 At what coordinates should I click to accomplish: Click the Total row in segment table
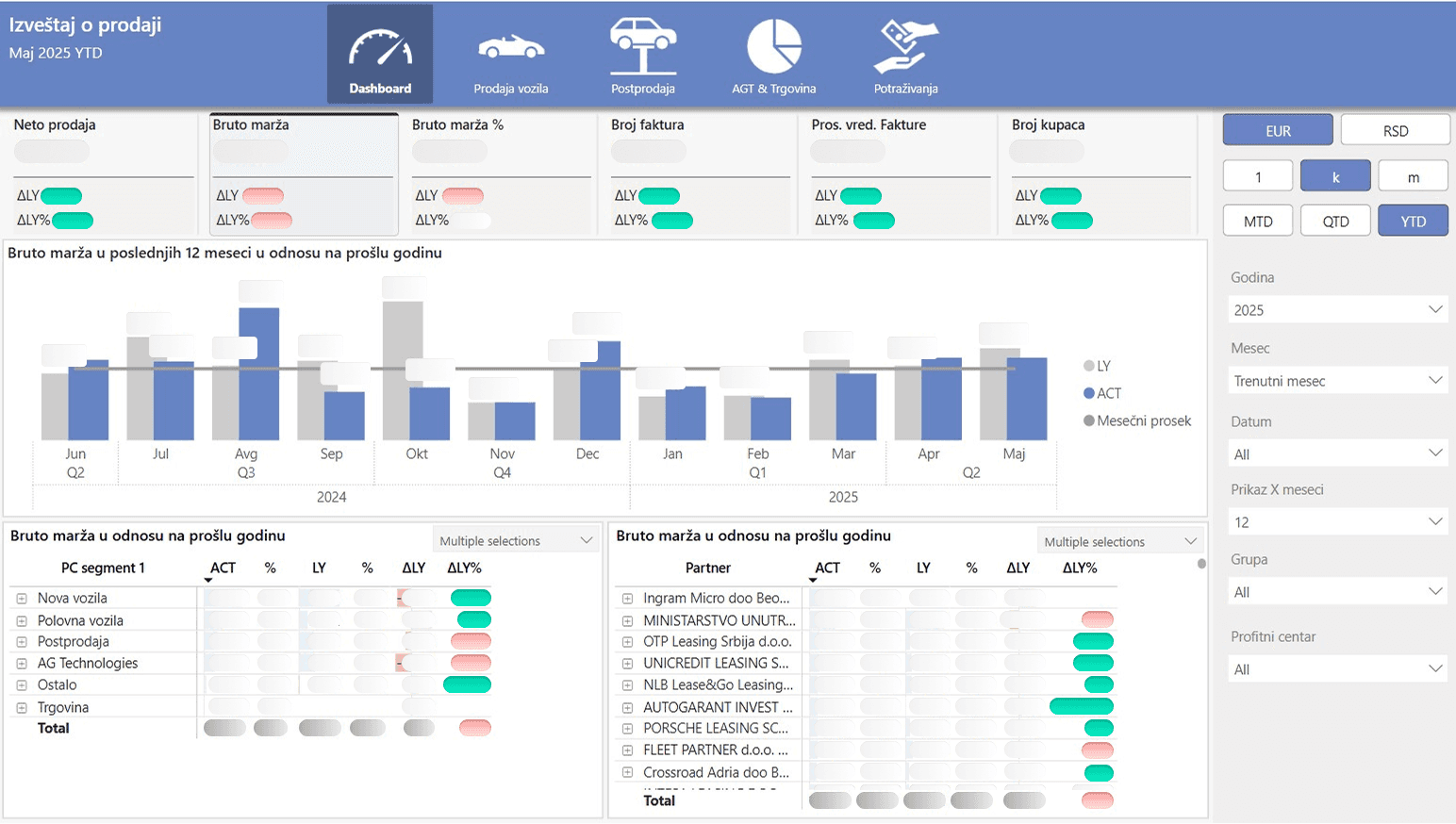click(251, 728)
